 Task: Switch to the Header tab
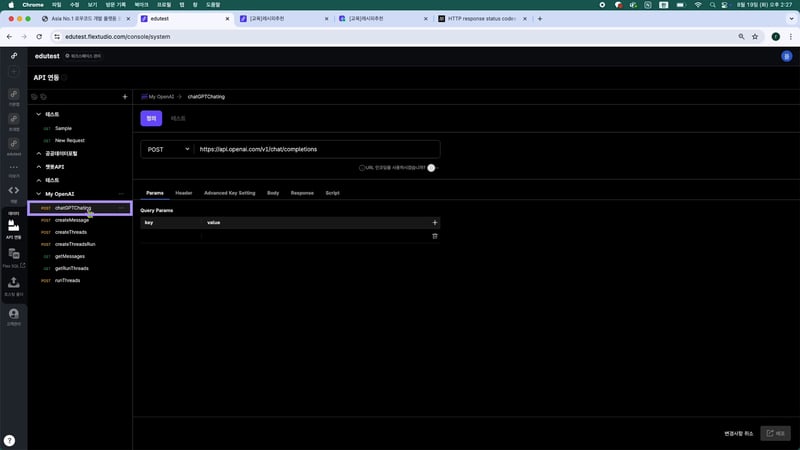point(184,192)
